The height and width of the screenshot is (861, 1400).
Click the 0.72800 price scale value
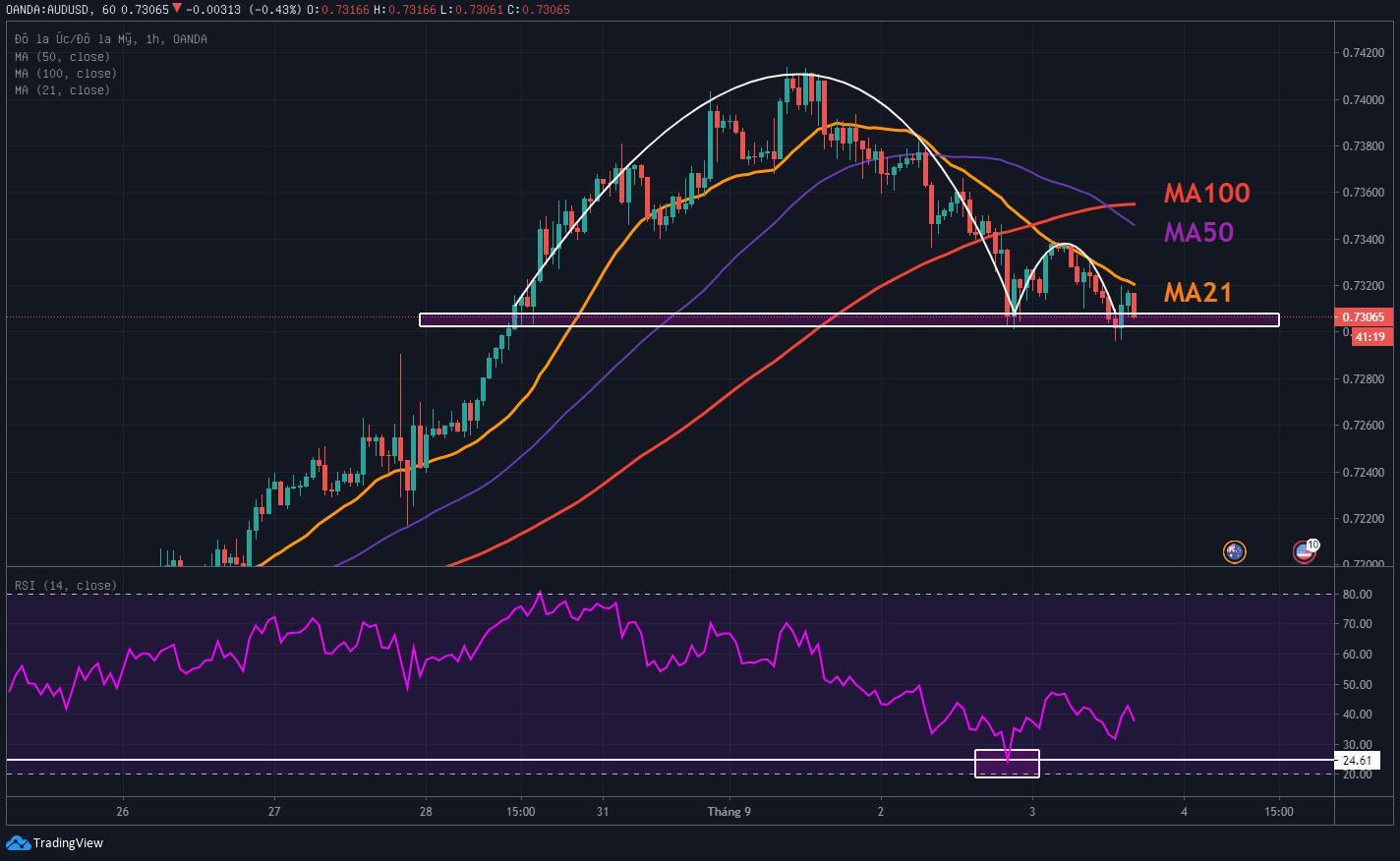click(1364, 379)
